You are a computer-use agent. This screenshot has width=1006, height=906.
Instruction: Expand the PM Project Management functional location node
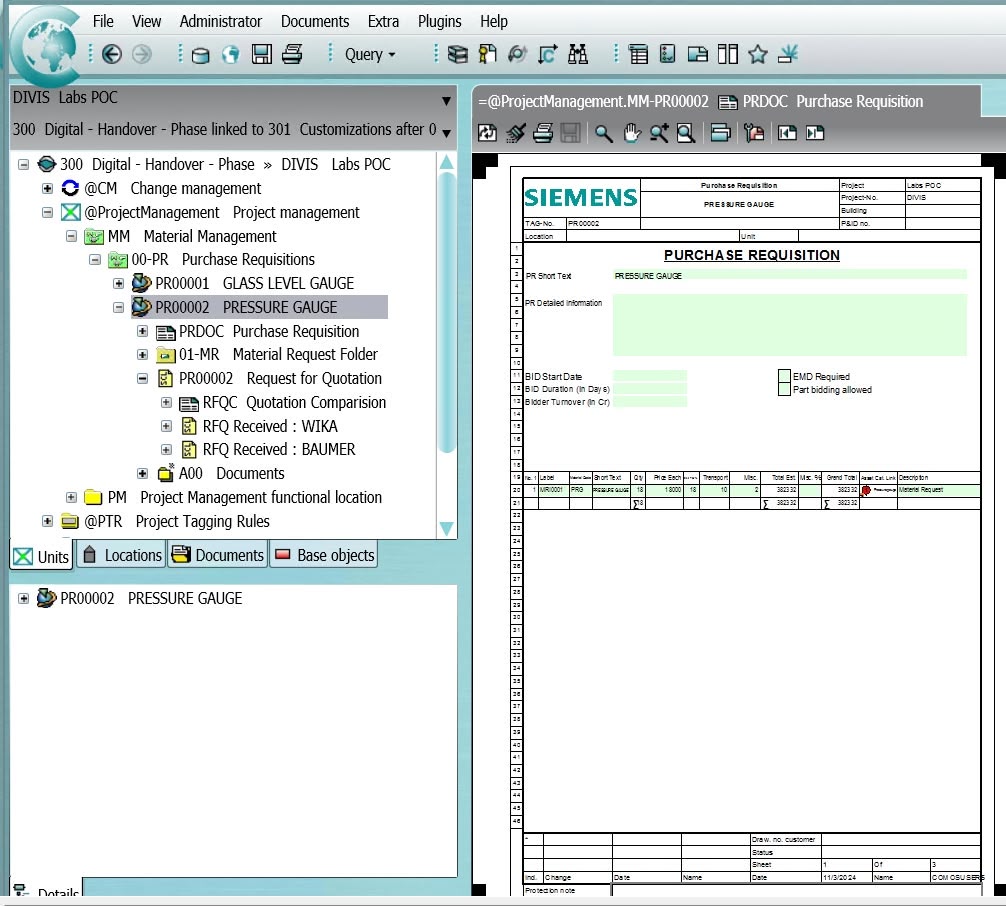pos(71,498)
